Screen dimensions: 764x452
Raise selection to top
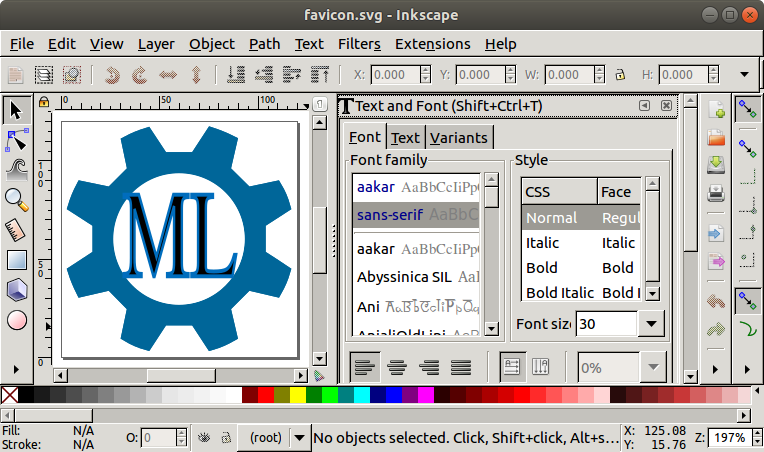coord(320,75)
